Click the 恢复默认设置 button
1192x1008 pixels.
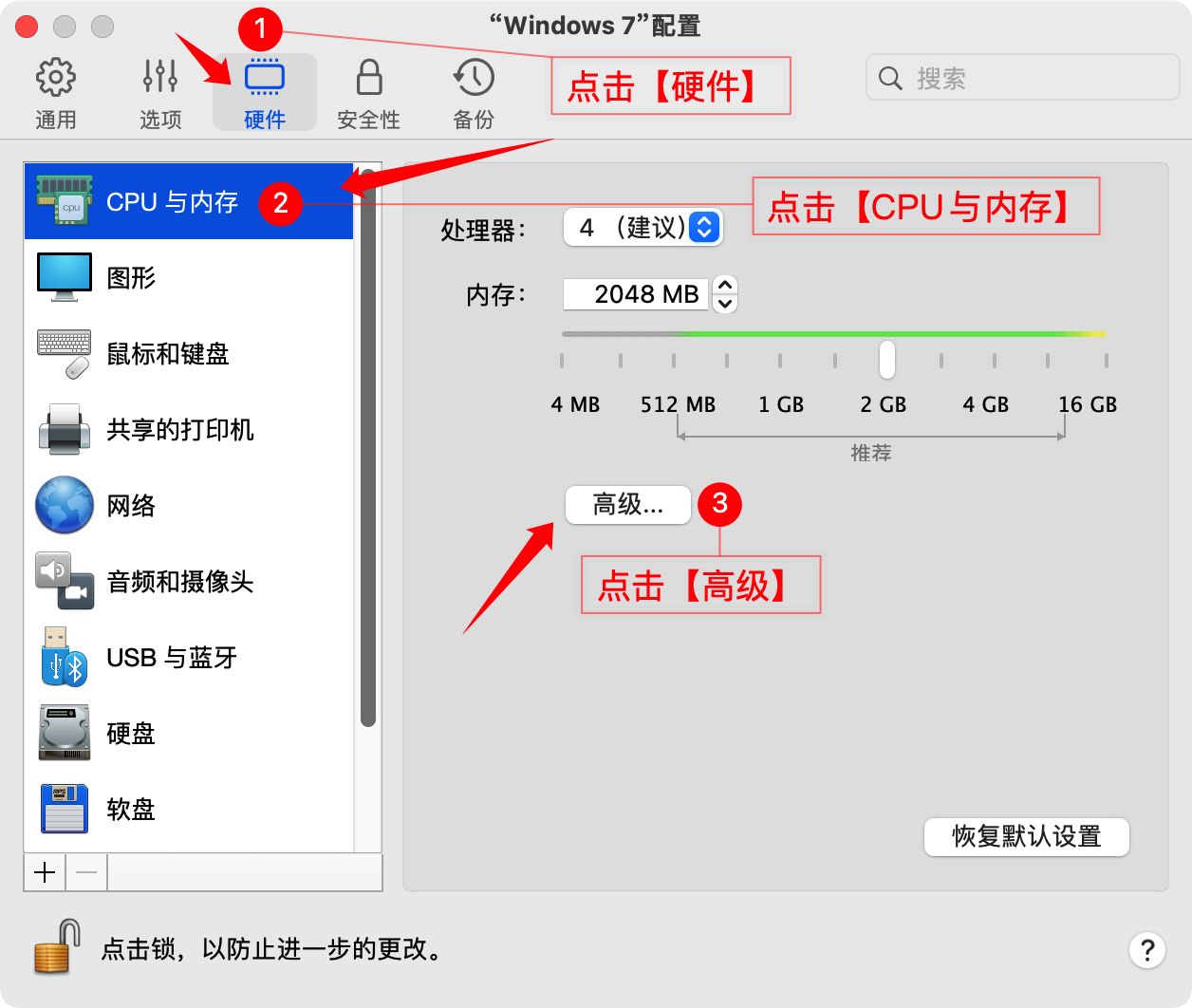click(x=1027, y=837)
